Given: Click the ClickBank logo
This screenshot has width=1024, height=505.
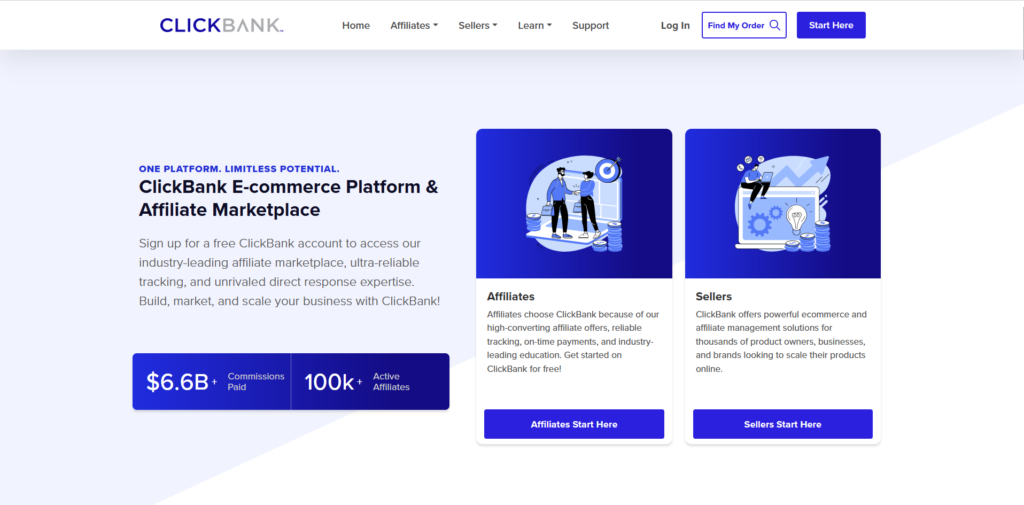Looking at the screenshot, I should 221,25.
